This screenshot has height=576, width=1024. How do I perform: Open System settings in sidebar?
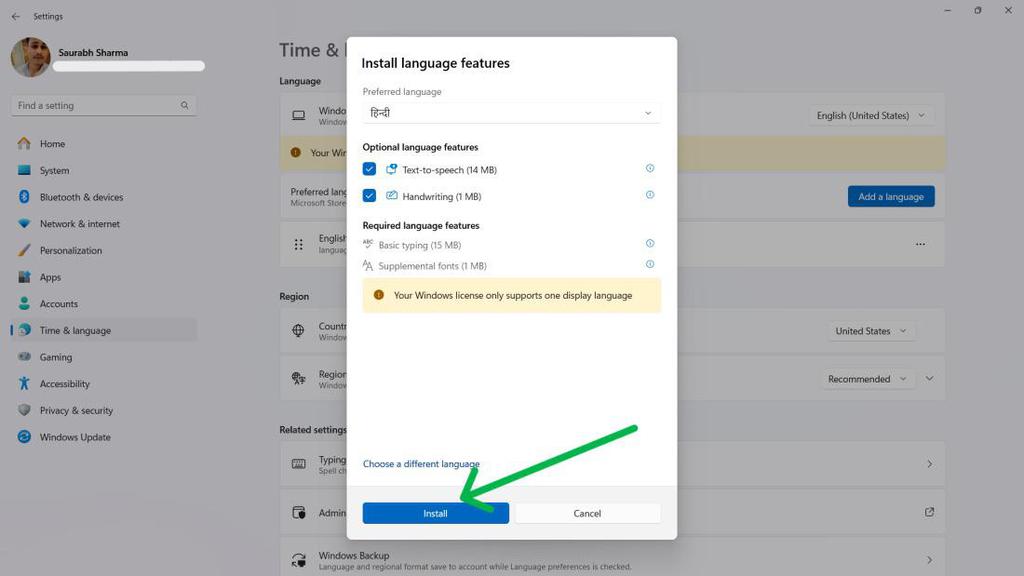click(x=103, y=170)
